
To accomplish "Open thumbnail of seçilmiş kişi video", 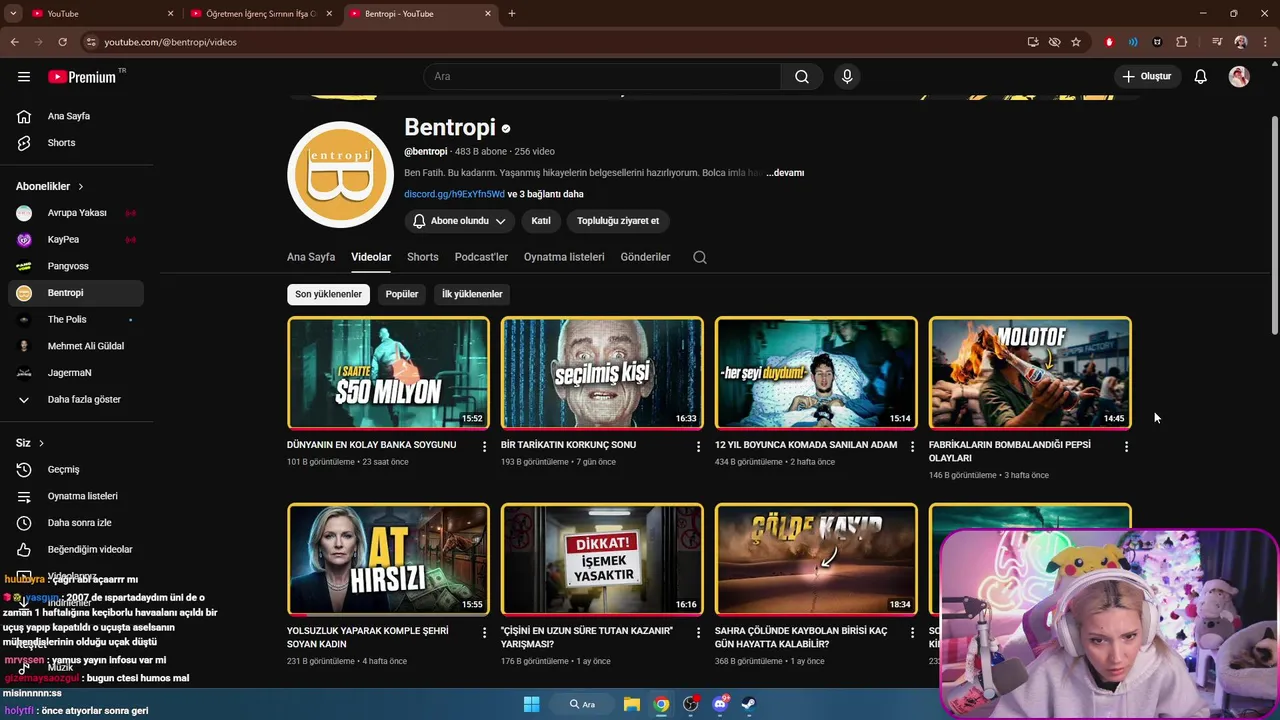I will tap(602, 373).
